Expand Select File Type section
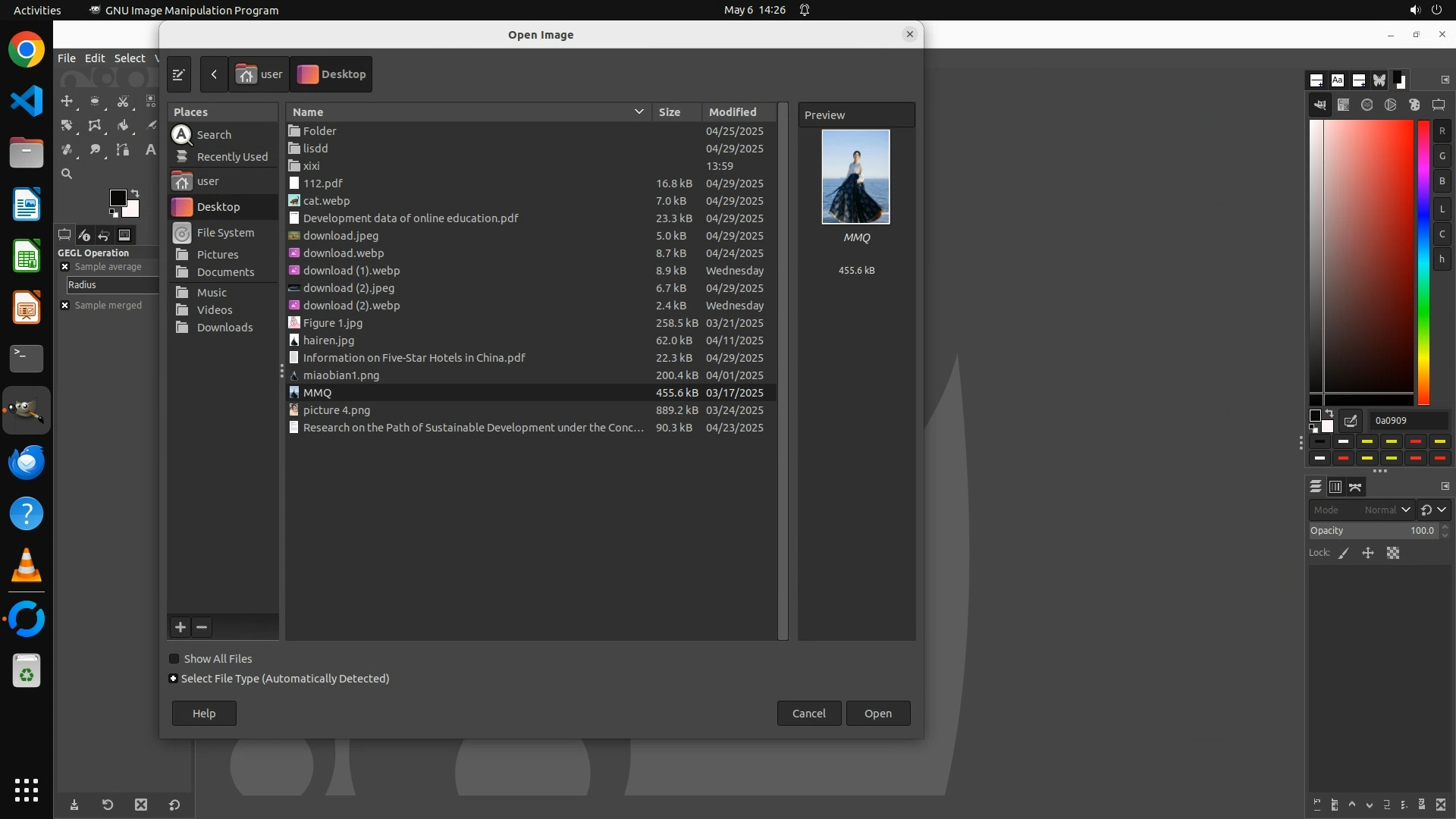The width and height of the screenshot is (1456, 819). [174, 679]
